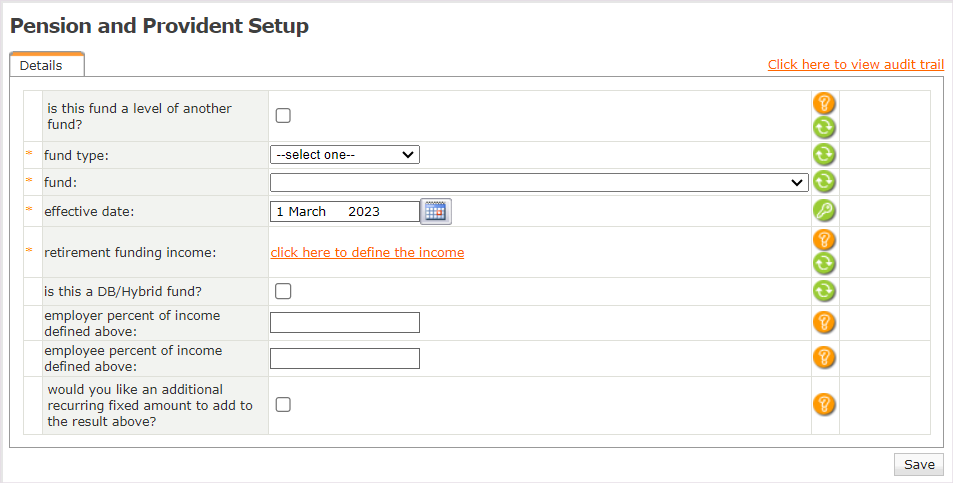Click green refresh icon in fund type row
This screenshot has height=483, width=953.
pos(824,155)
